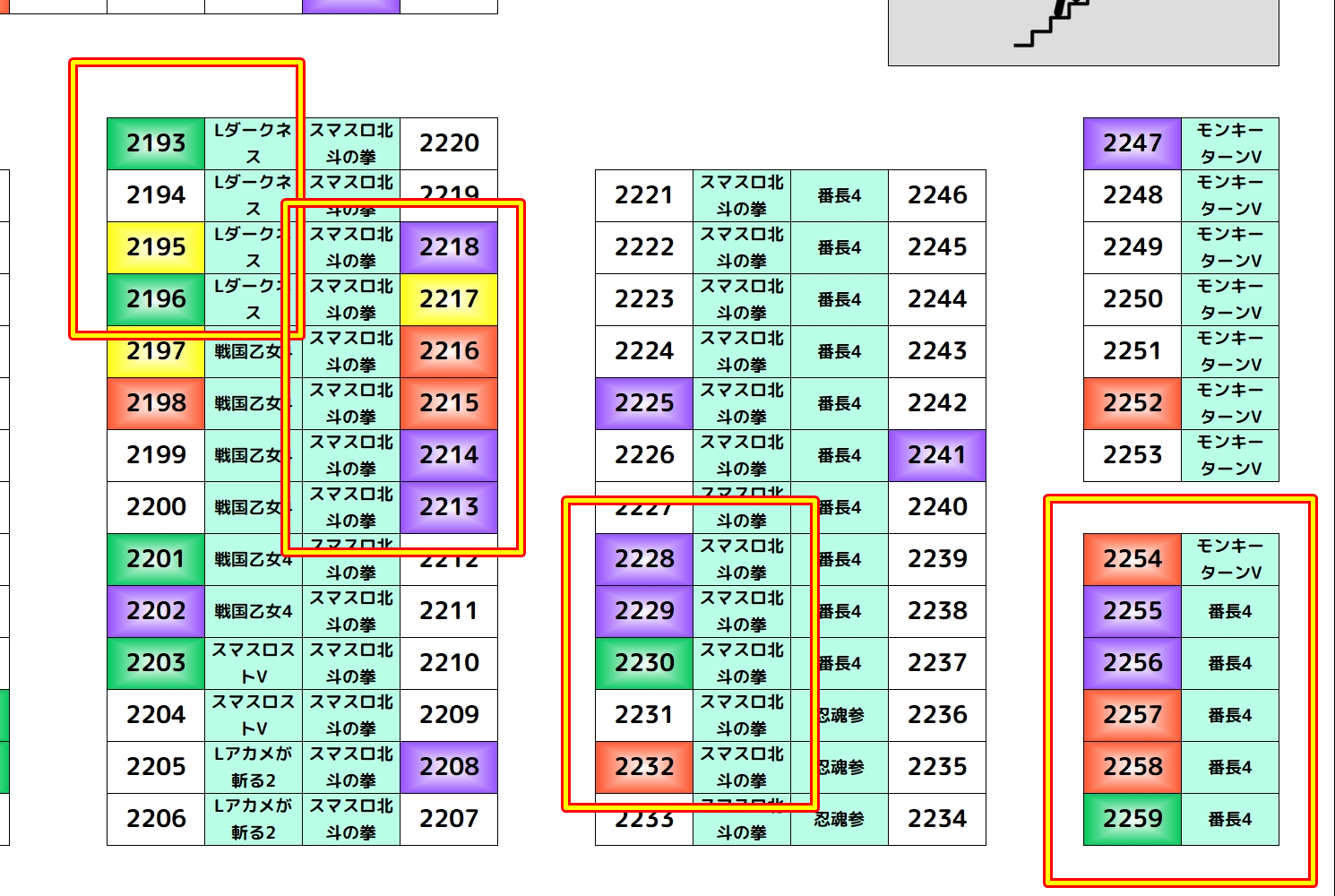Viewport: 1335px width, 896px height.
Task: Click green machine cell 2230
Action: (x=644, y=663)
